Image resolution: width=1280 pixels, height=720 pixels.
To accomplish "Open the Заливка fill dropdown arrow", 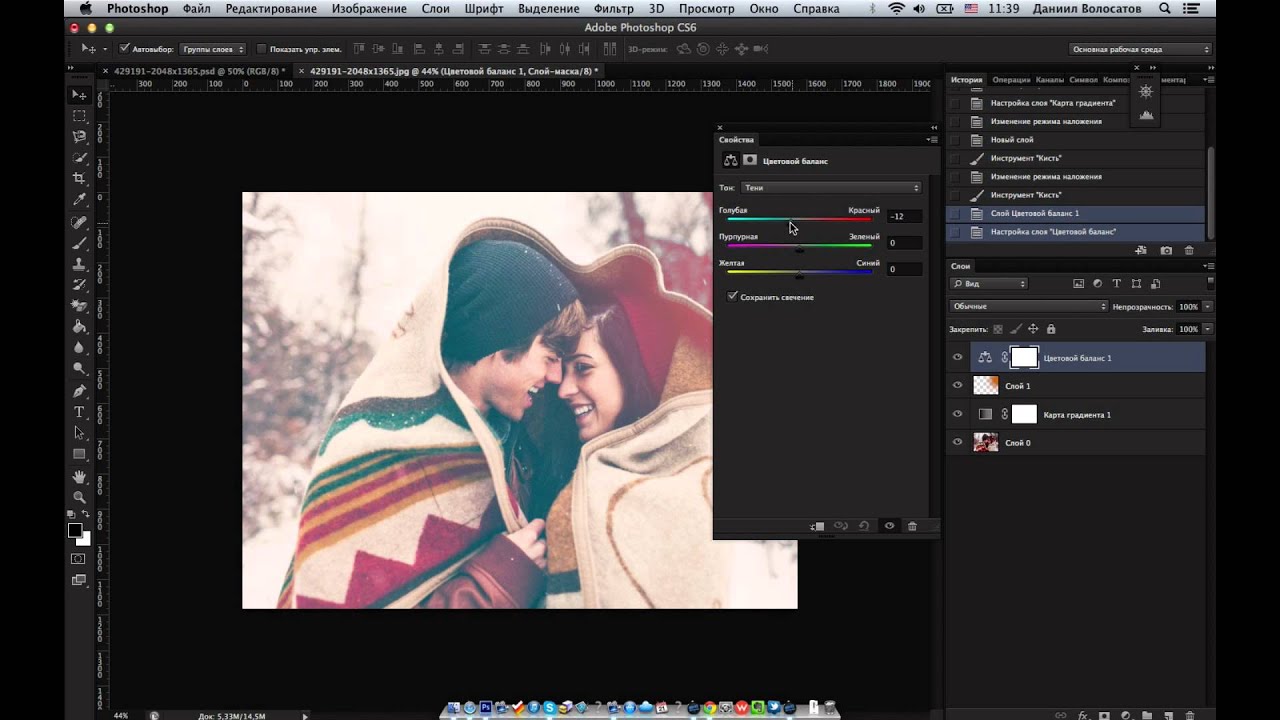I will point(1208,329).
